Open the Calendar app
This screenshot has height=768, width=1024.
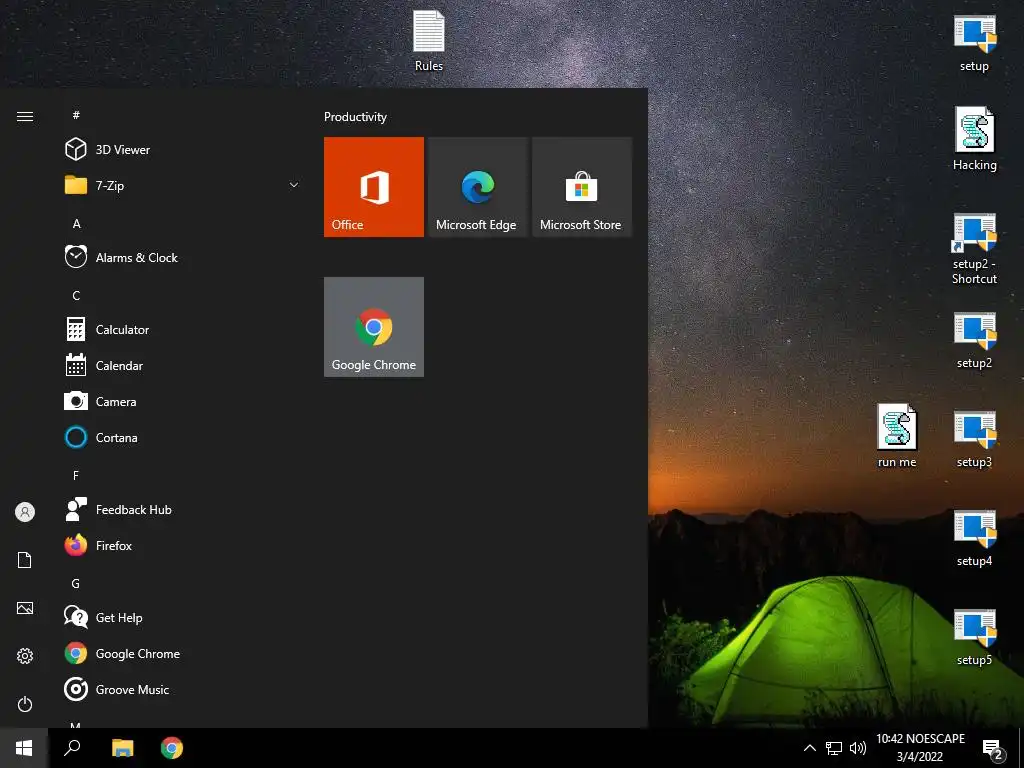click(182, 366)
